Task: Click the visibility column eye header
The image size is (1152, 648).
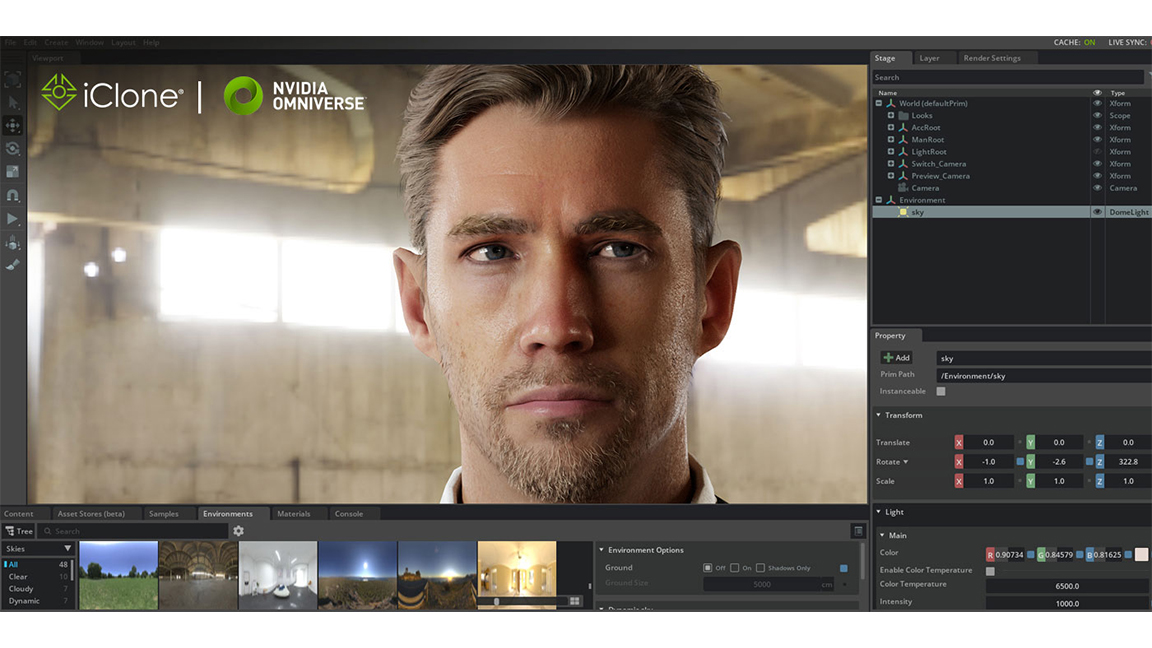Action: [1098, 93]
